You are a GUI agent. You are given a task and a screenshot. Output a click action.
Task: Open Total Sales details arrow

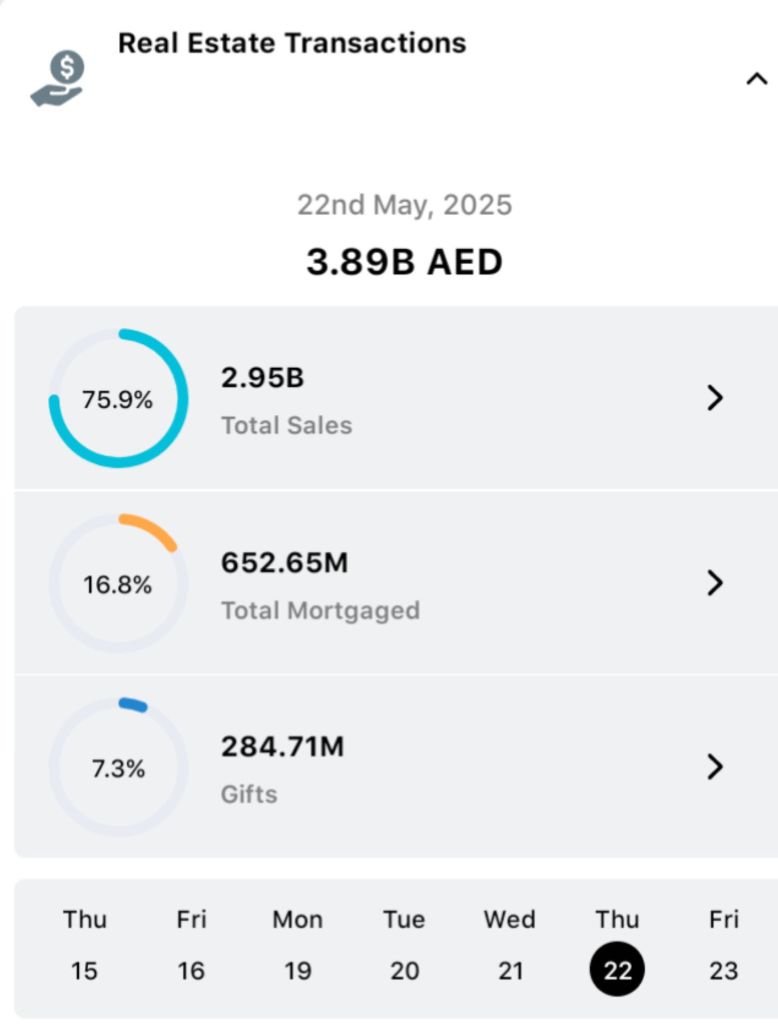click(714, 398)
